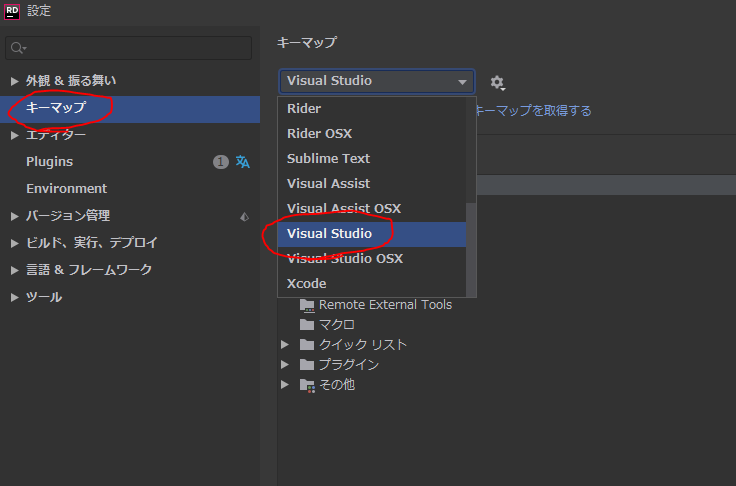
Task: Select Visual Studio OSX keymap option
Action: coord(345,259)
